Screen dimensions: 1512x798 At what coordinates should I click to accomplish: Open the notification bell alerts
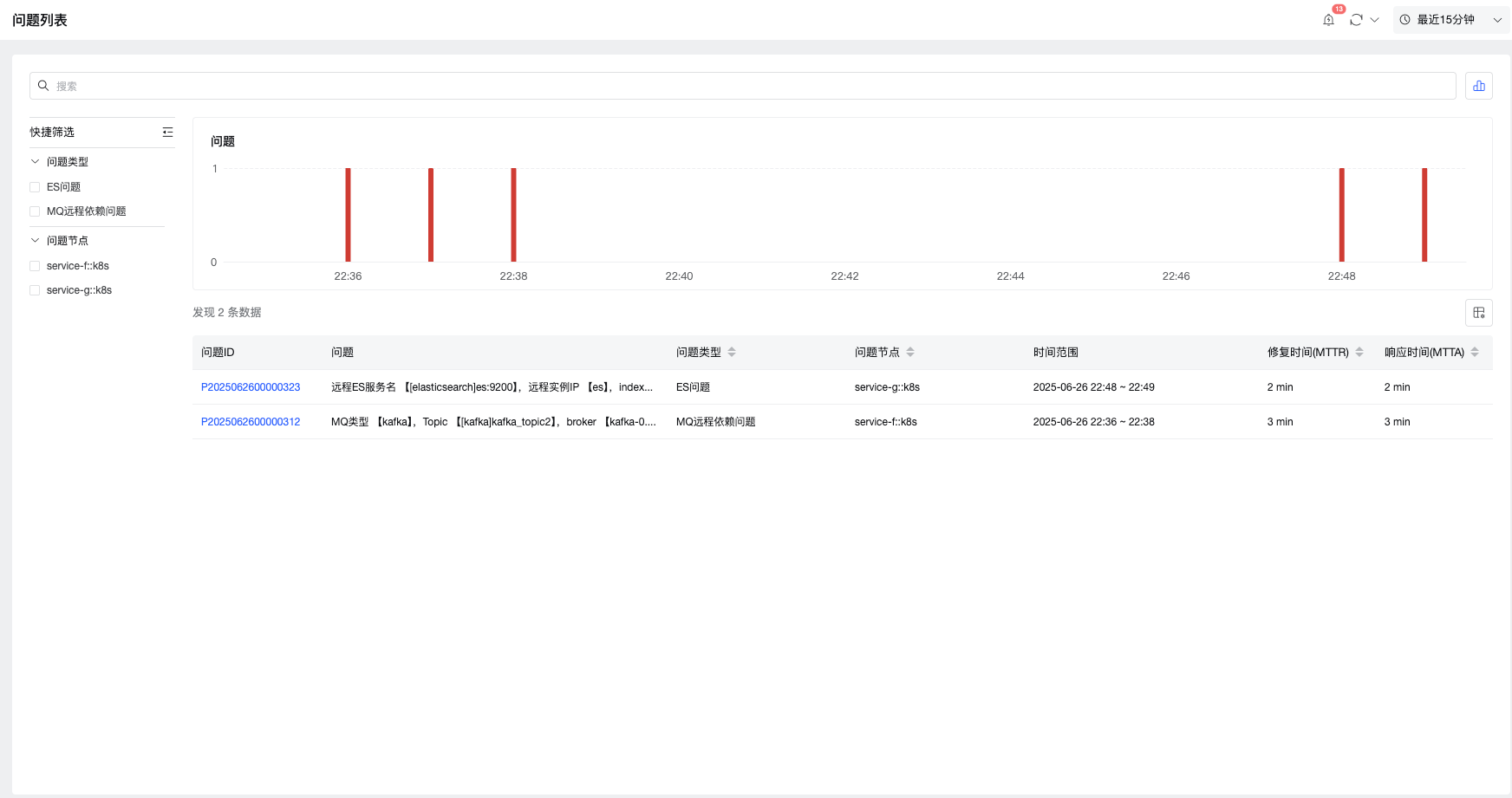point(1328,20)
